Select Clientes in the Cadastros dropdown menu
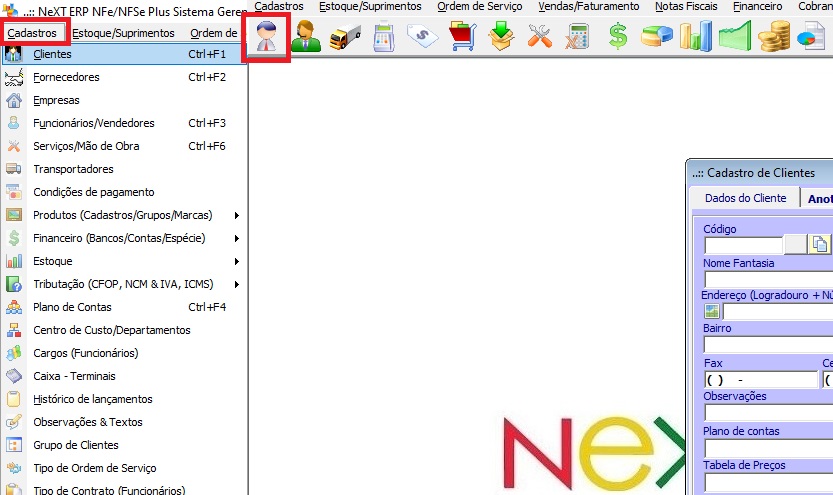 (x=125, y=54)
